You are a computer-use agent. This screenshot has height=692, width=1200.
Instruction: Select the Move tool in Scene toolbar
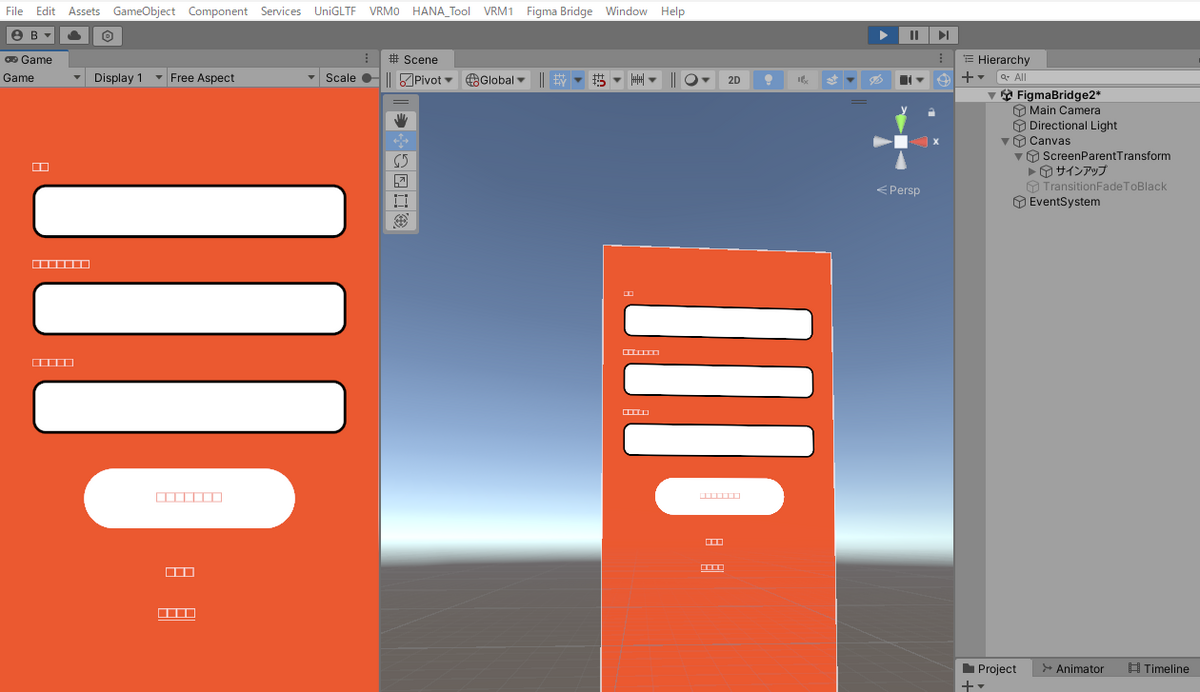(x=400, y=140)
